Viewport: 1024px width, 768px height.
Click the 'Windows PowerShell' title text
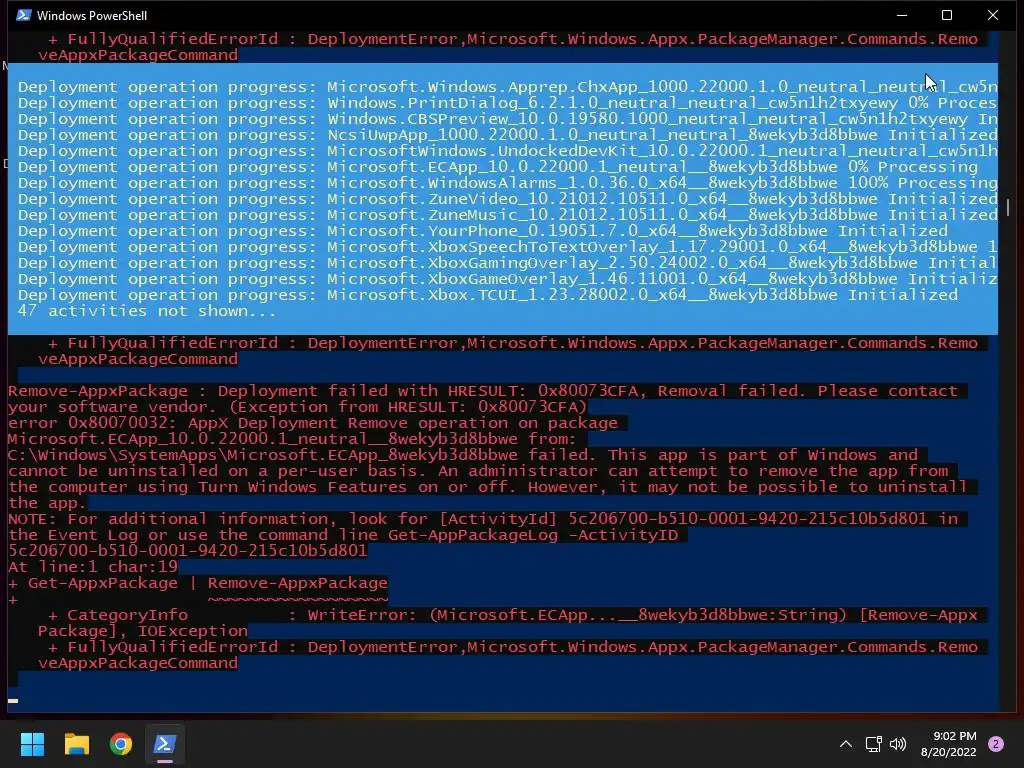(92, 16)
